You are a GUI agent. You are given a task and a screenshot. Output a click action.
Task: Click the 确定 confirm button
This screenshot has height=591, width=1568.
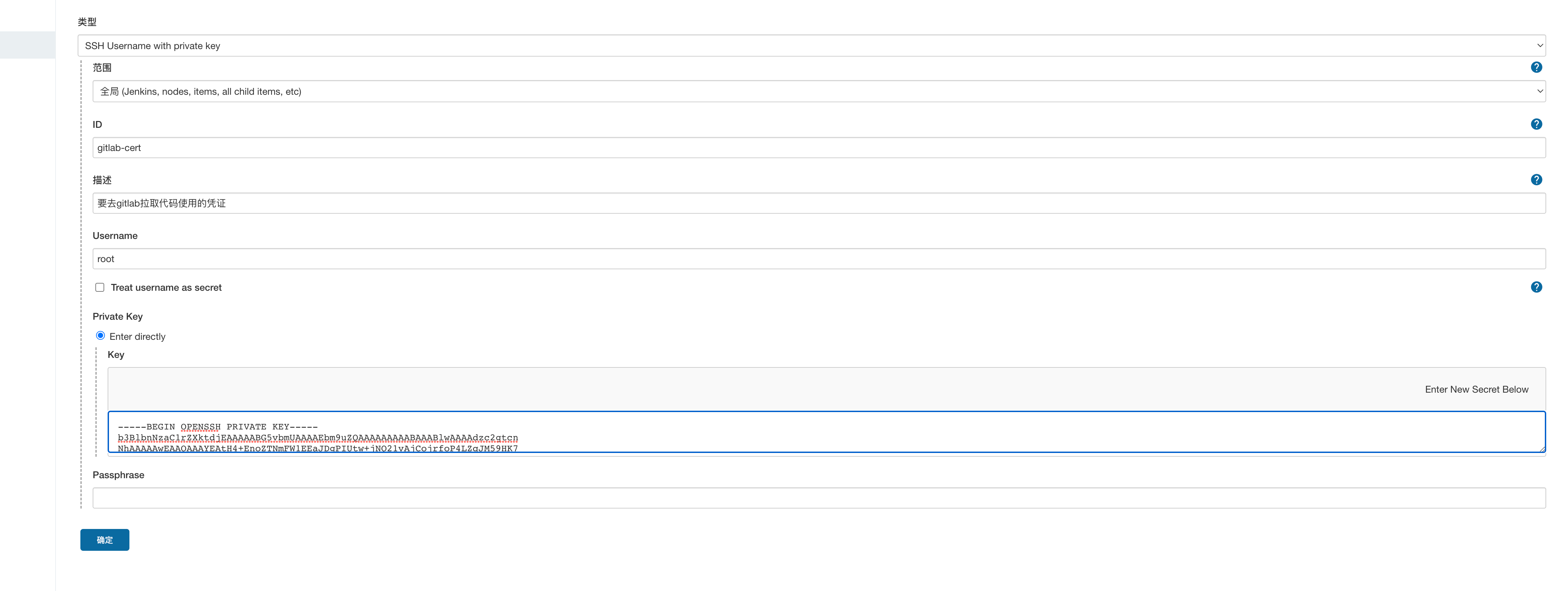click(104, 540)
